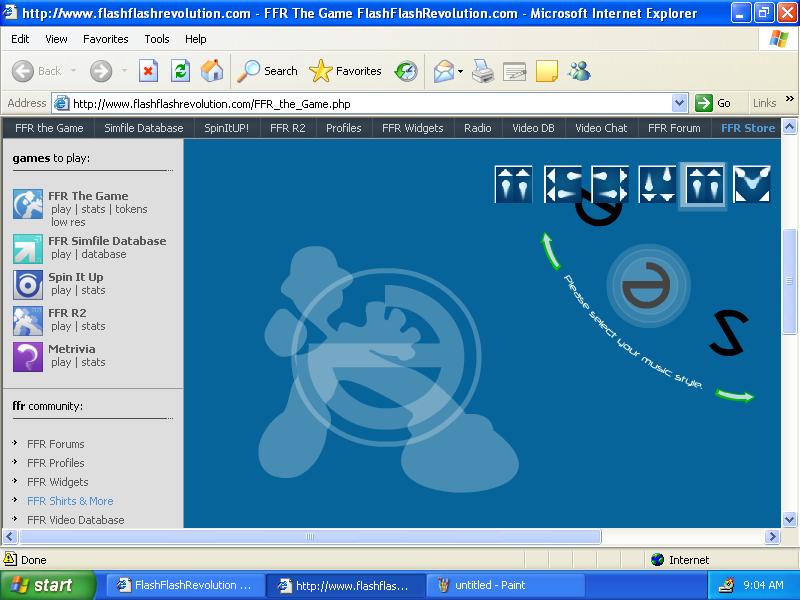The width and height of the screenshot is (800, 600).
Task: Open the Home page icon
Action: (x=212, y=71)
